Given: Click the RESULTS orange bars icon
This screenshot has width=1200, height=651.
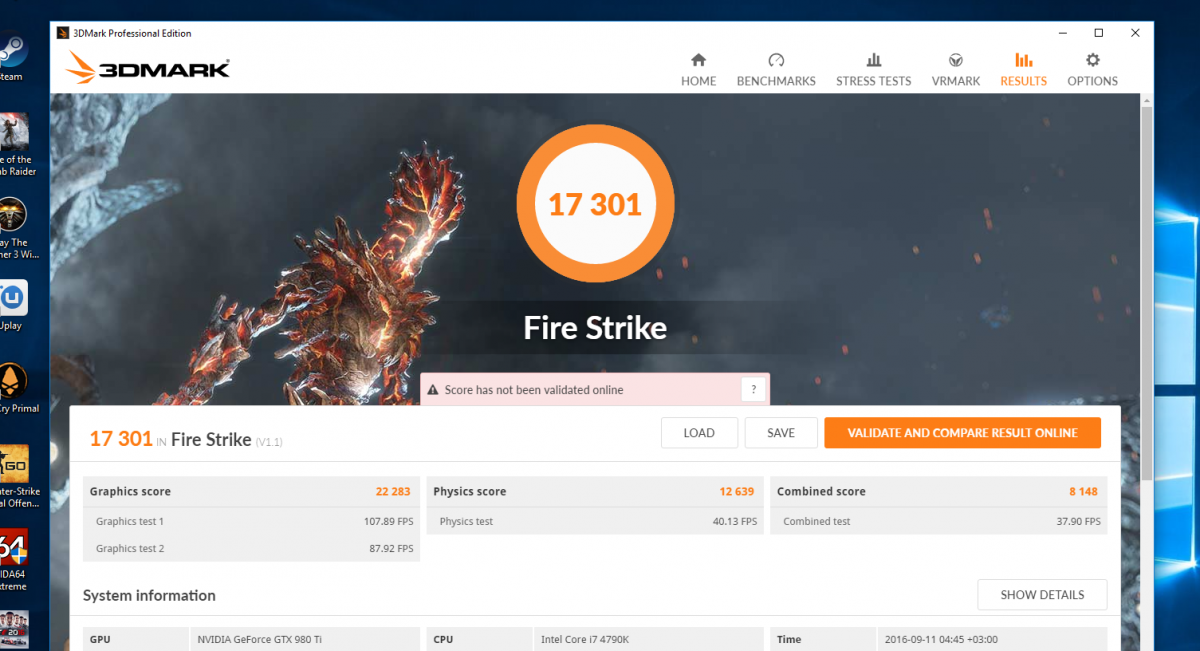Looking at the screenshot, I should (x=1023, y=60).
